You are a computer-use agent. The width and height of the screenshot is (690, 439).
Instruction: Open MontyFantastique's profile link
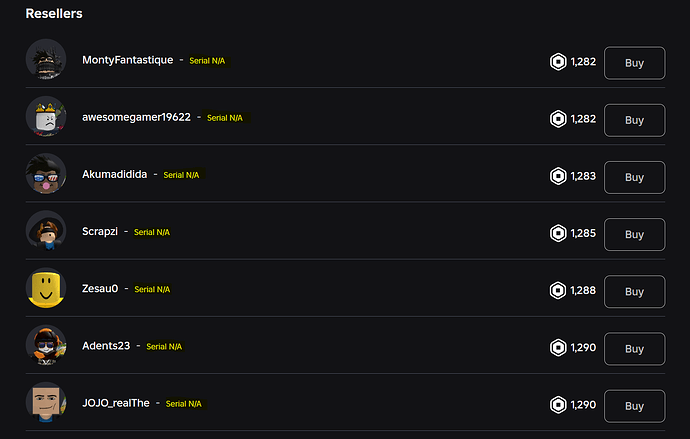pyautogui.click(x=128, y=61)
